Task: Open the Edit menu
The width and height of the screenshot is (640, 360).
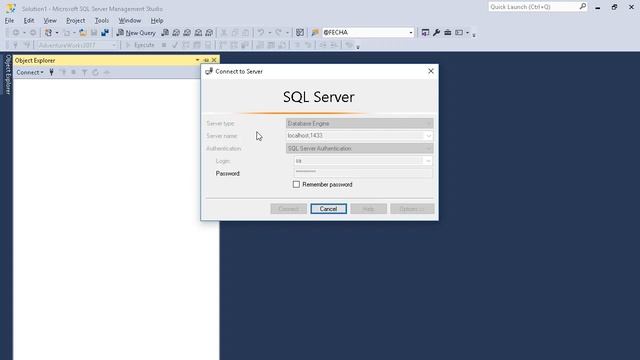Action: [x=29, y=20]
